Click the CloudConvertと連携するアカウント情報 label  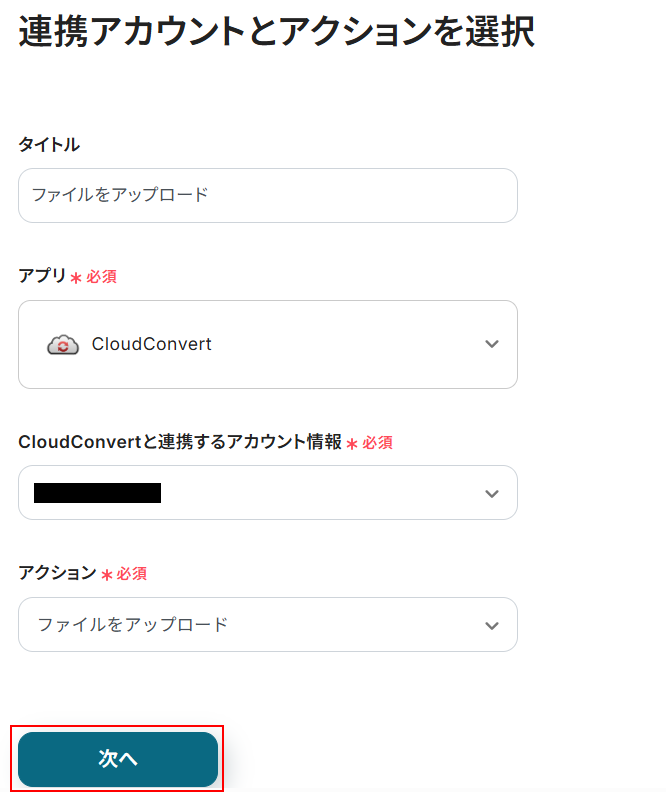point(180,442)
